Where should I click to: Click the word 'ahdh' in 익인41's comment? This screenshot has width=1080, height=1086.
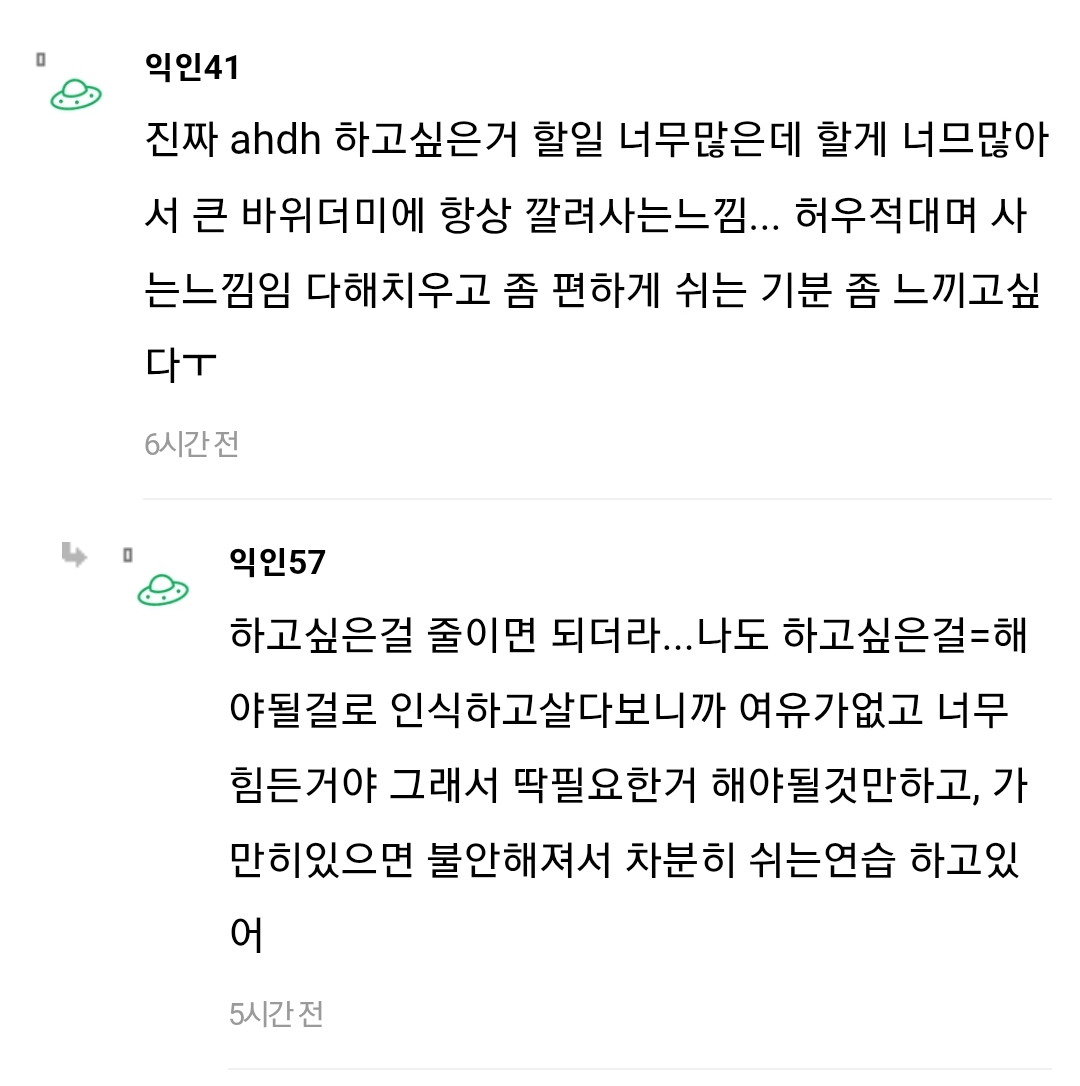[275, 143]
